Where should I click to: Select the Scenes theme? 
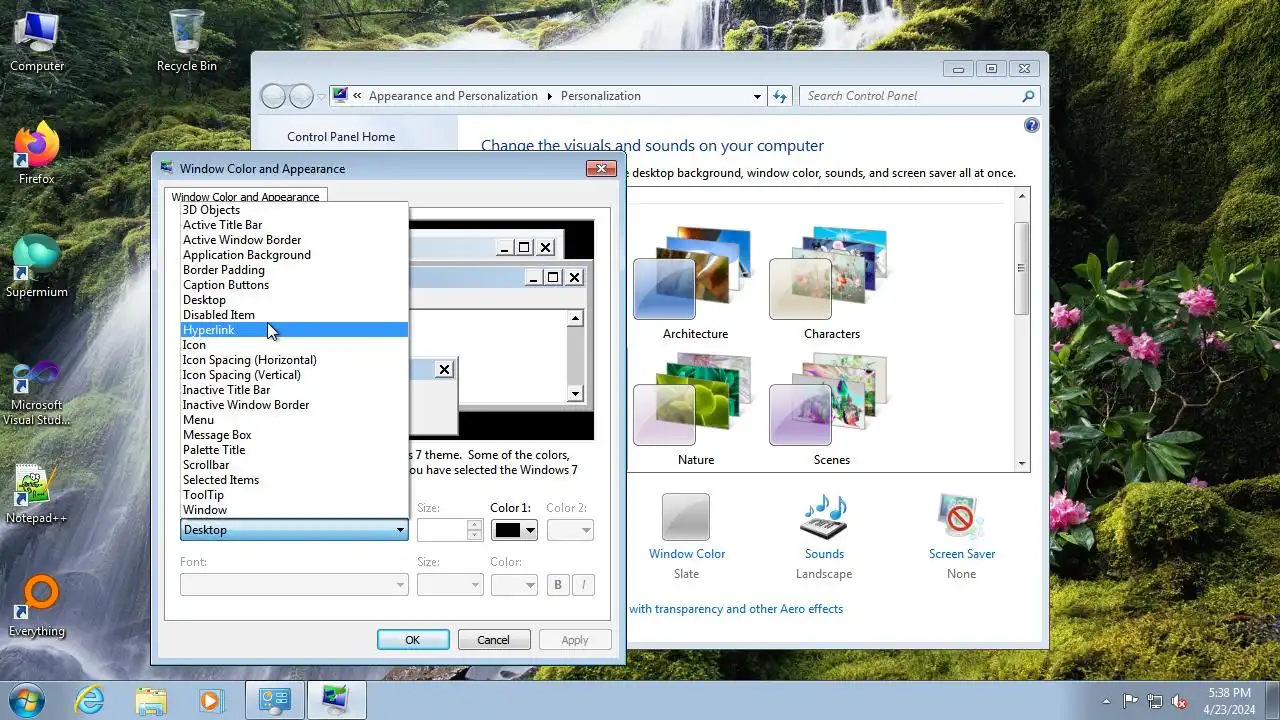tap(832, 409)
